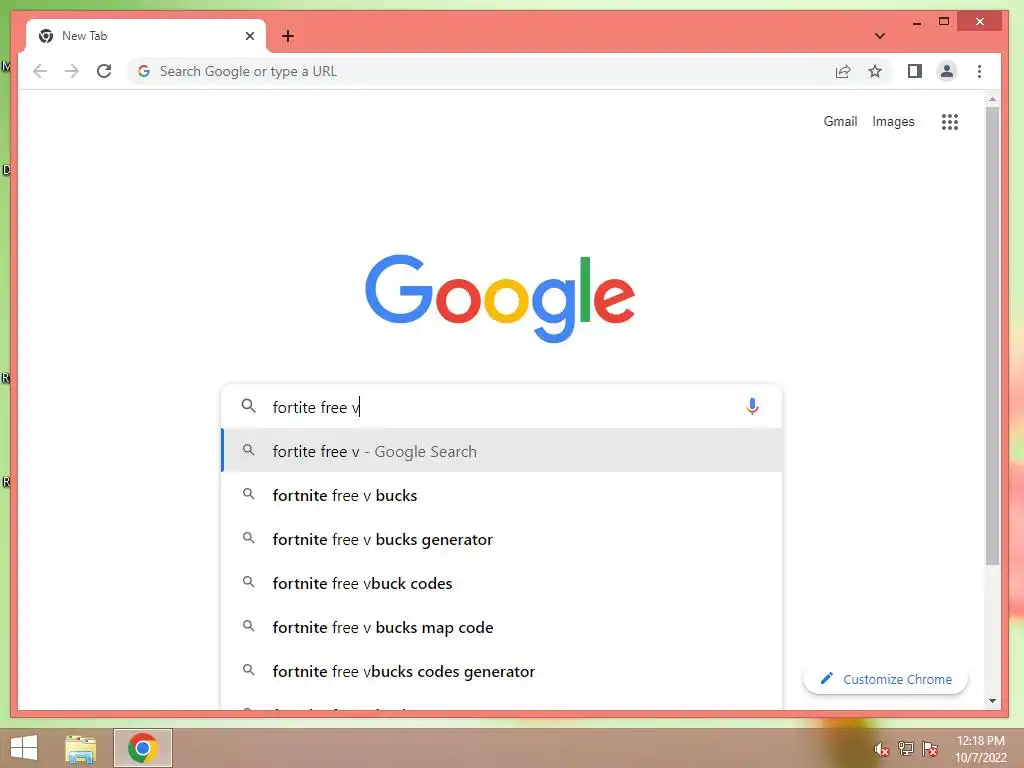Click the Google logo
The image size is (1024, 768).
[500, 298]
